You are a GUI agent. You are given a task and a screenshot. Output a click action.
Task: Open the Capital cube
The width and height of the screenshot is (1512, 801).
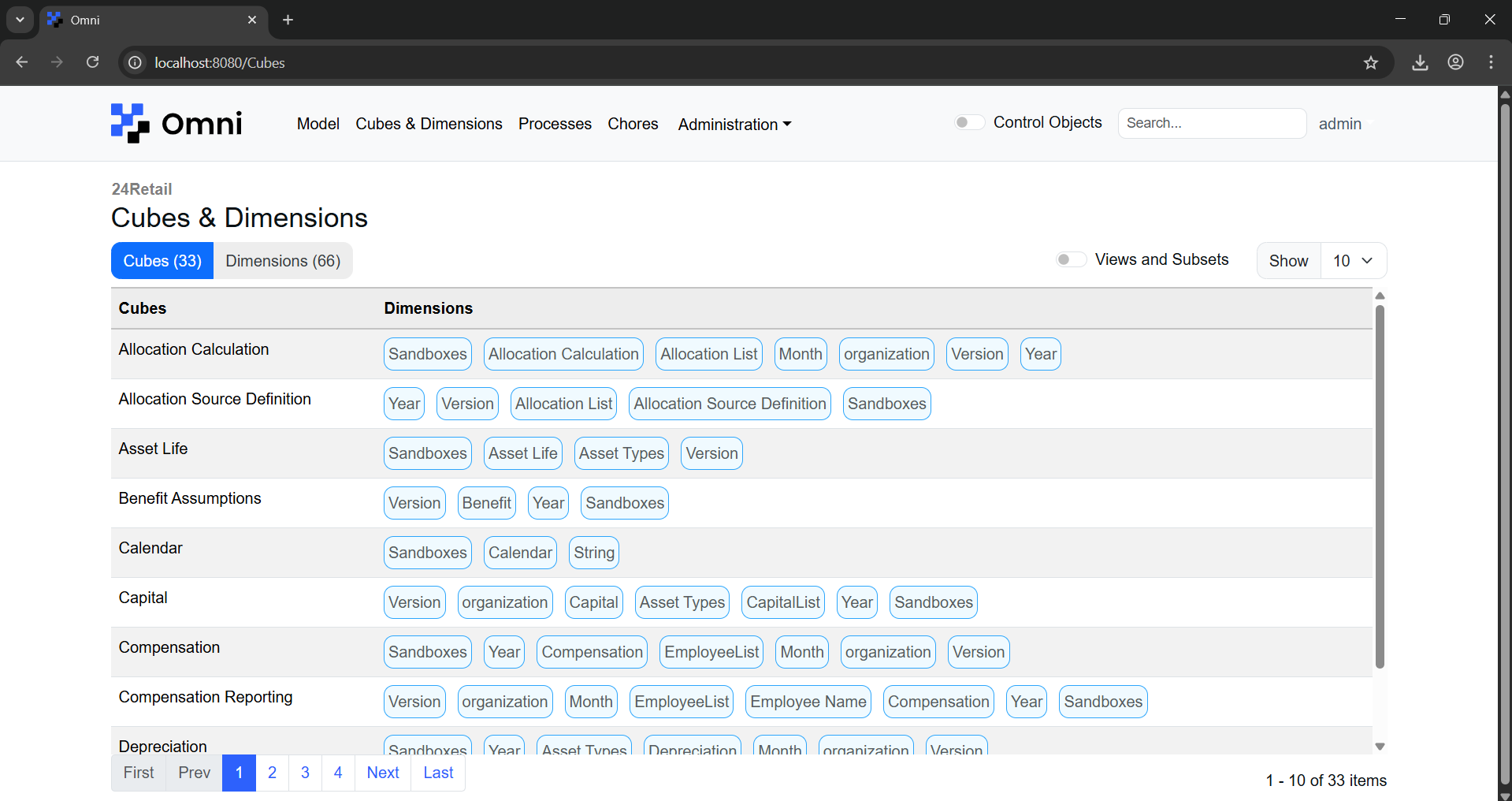tap(143, 598)
